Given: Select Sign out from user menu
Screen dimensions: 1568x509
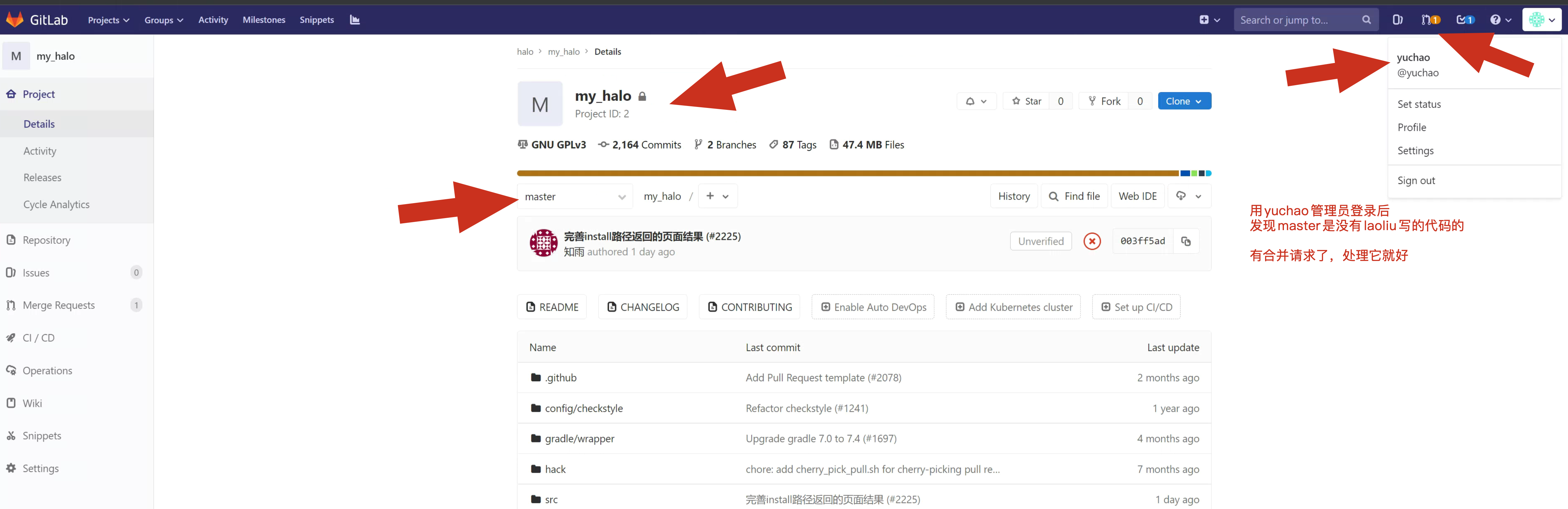Looking at the screenshot, I should tap(1416, 180).
